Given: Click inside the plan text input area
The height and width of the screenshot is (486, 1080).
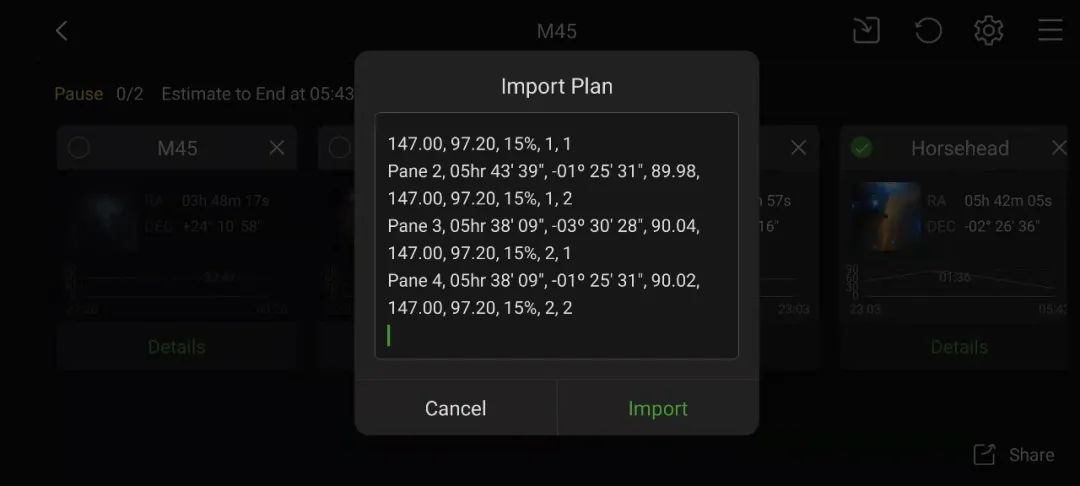Looking at the screenshot, I should tap(556, 235).
